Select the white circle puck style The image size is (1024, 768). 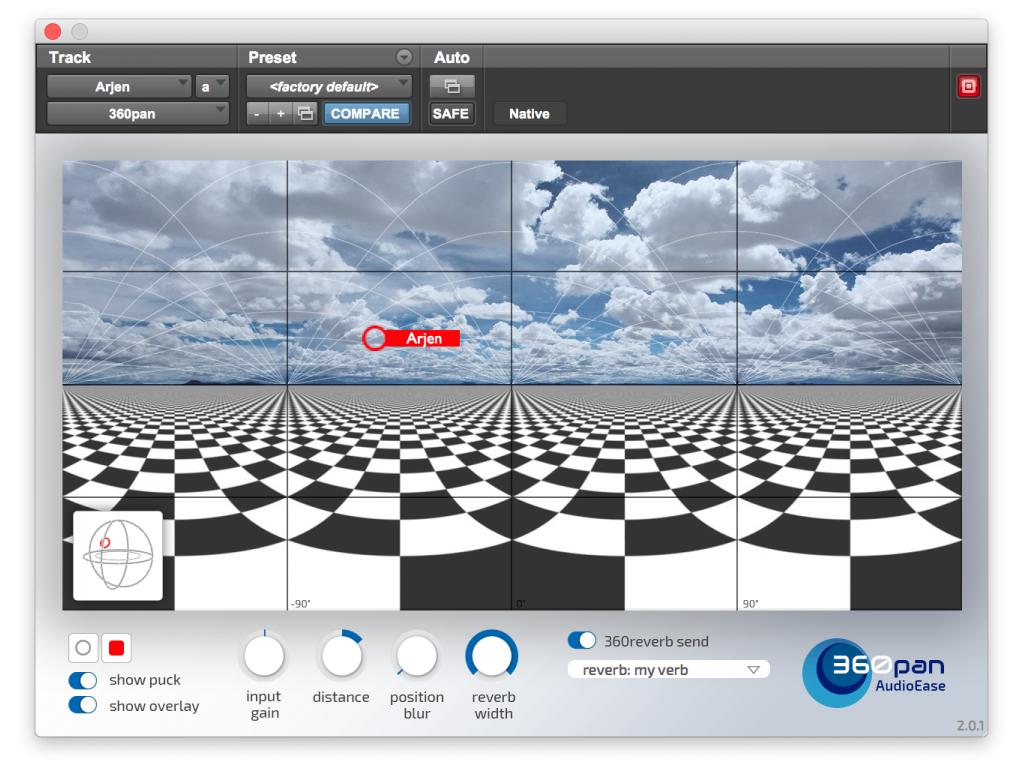(83, 648)
